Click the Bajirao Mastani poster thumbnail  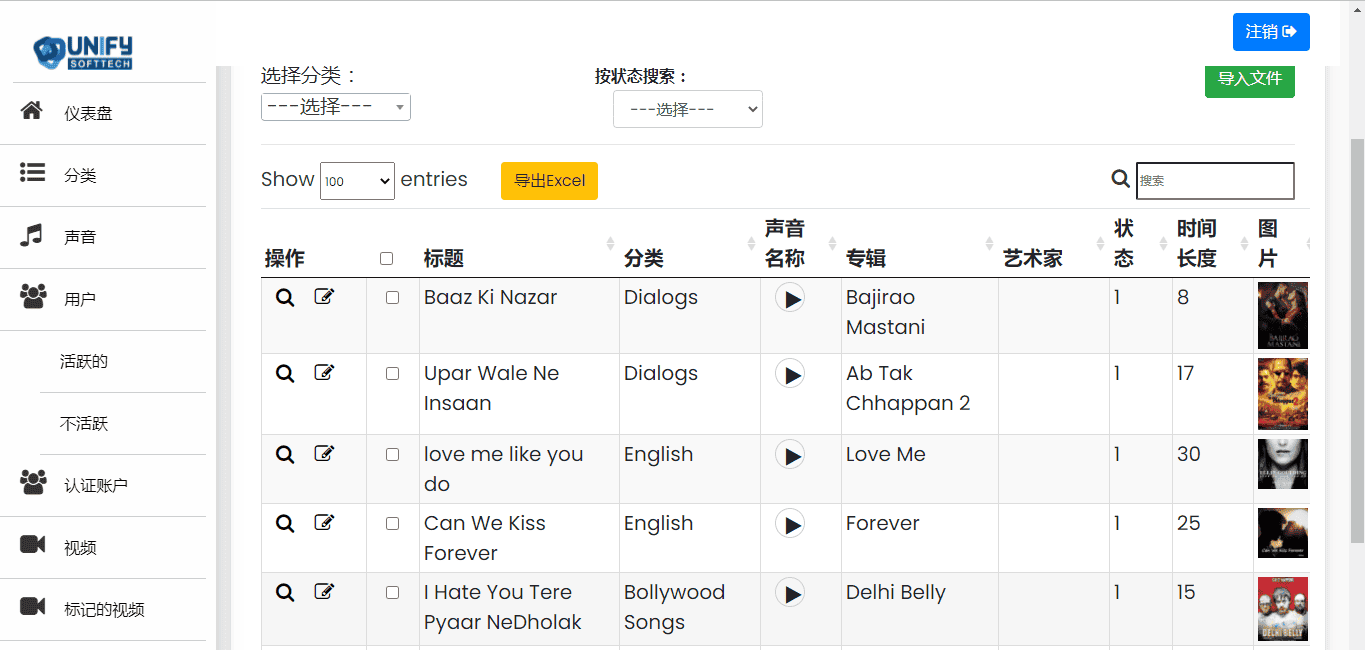[1283, 315]
